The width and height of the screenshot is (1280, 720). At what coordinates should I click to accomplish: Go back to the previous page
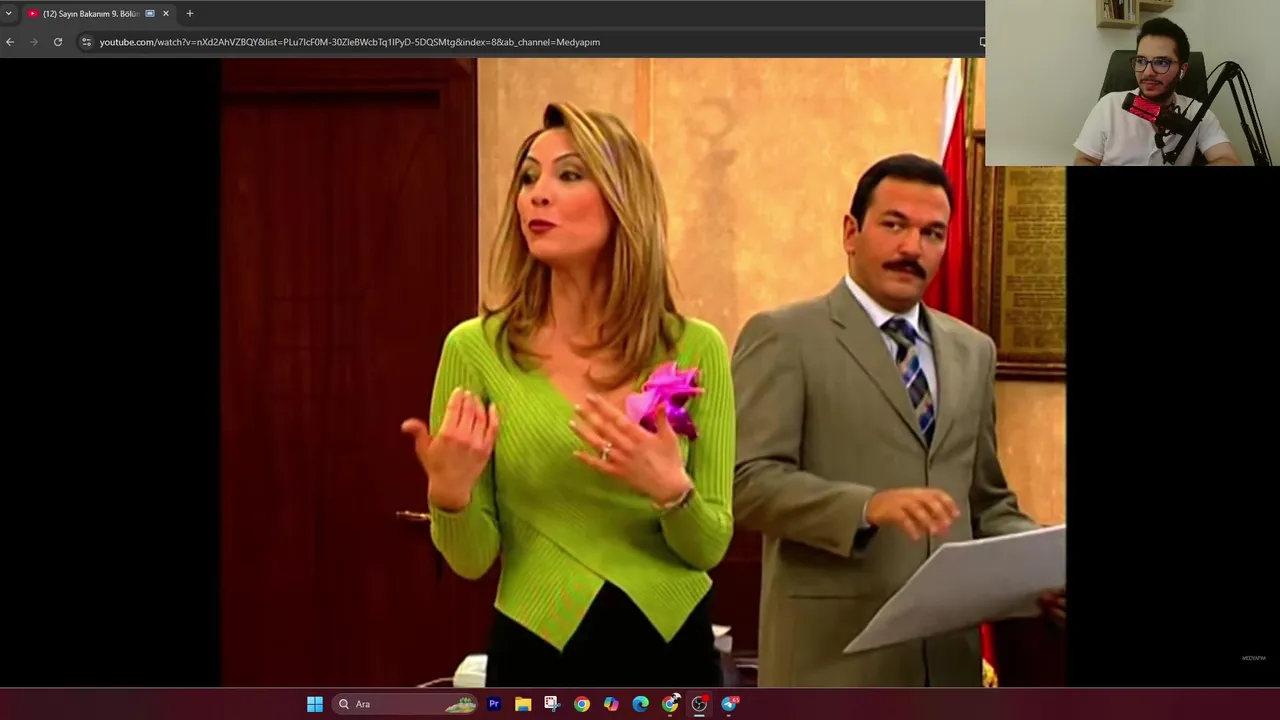point(10,42)
